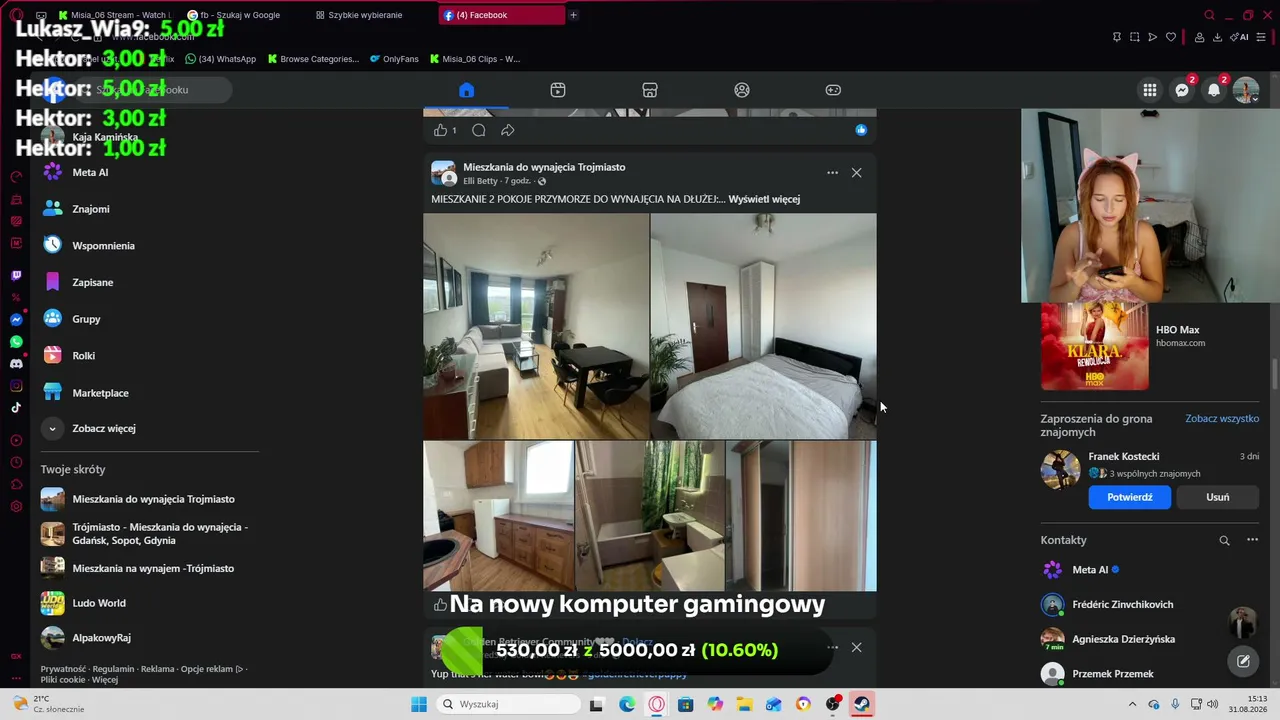Open Twitch in the Opera sidebar
The width and height of the screenshot is (1280, 720).
(x=16, y=275)
